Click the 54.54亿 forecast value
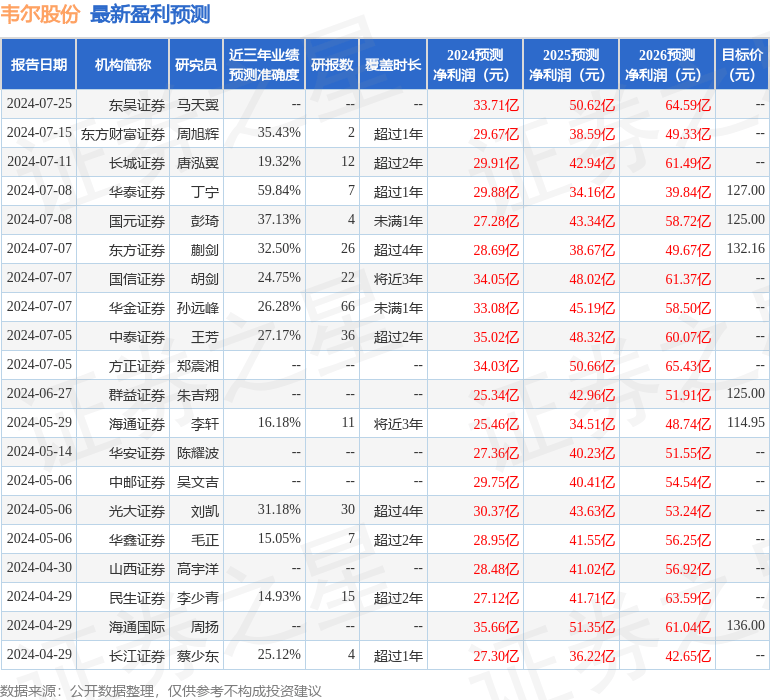Image resolution: width=770 pixels, height=700 pixels. tap(688, 482)
